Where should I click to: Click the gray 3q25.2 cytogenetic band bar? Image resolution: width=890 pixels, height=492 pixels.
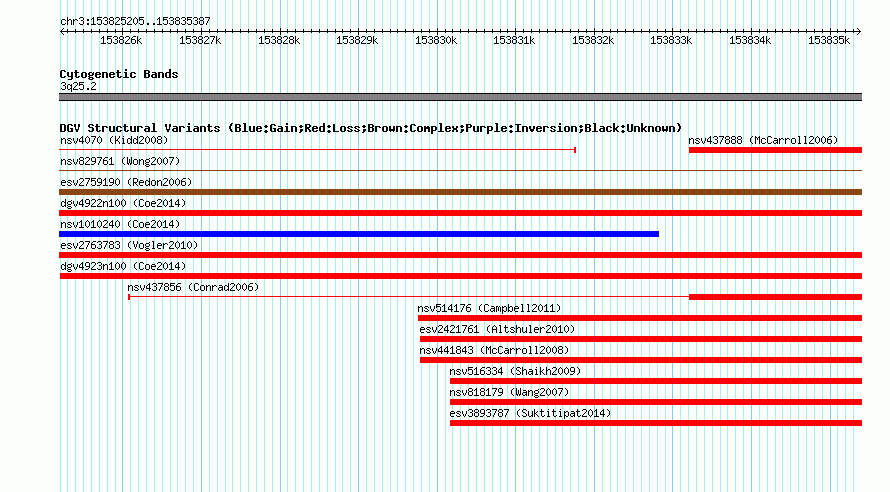click(460, 97)
